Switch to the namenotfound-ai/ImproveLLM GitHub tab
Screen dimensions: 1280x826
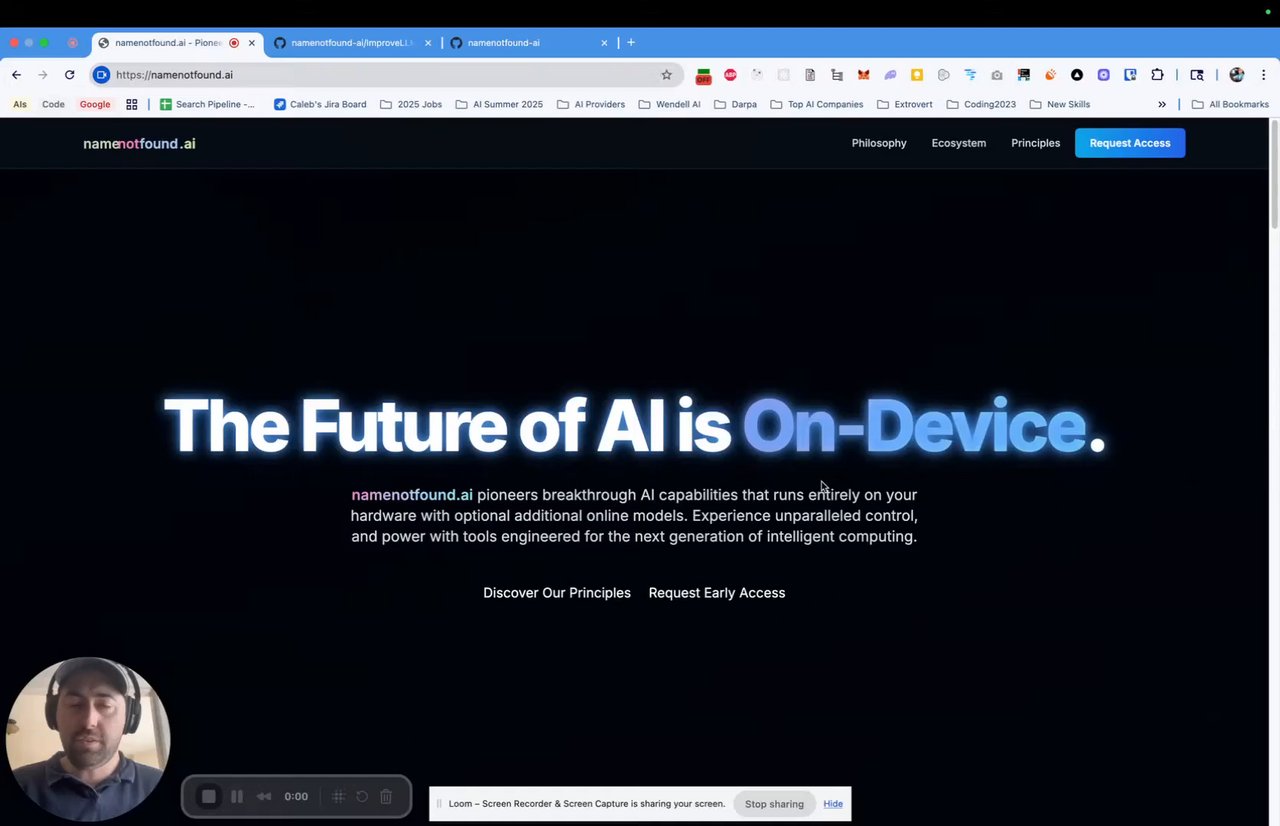(x=352, y=43)
